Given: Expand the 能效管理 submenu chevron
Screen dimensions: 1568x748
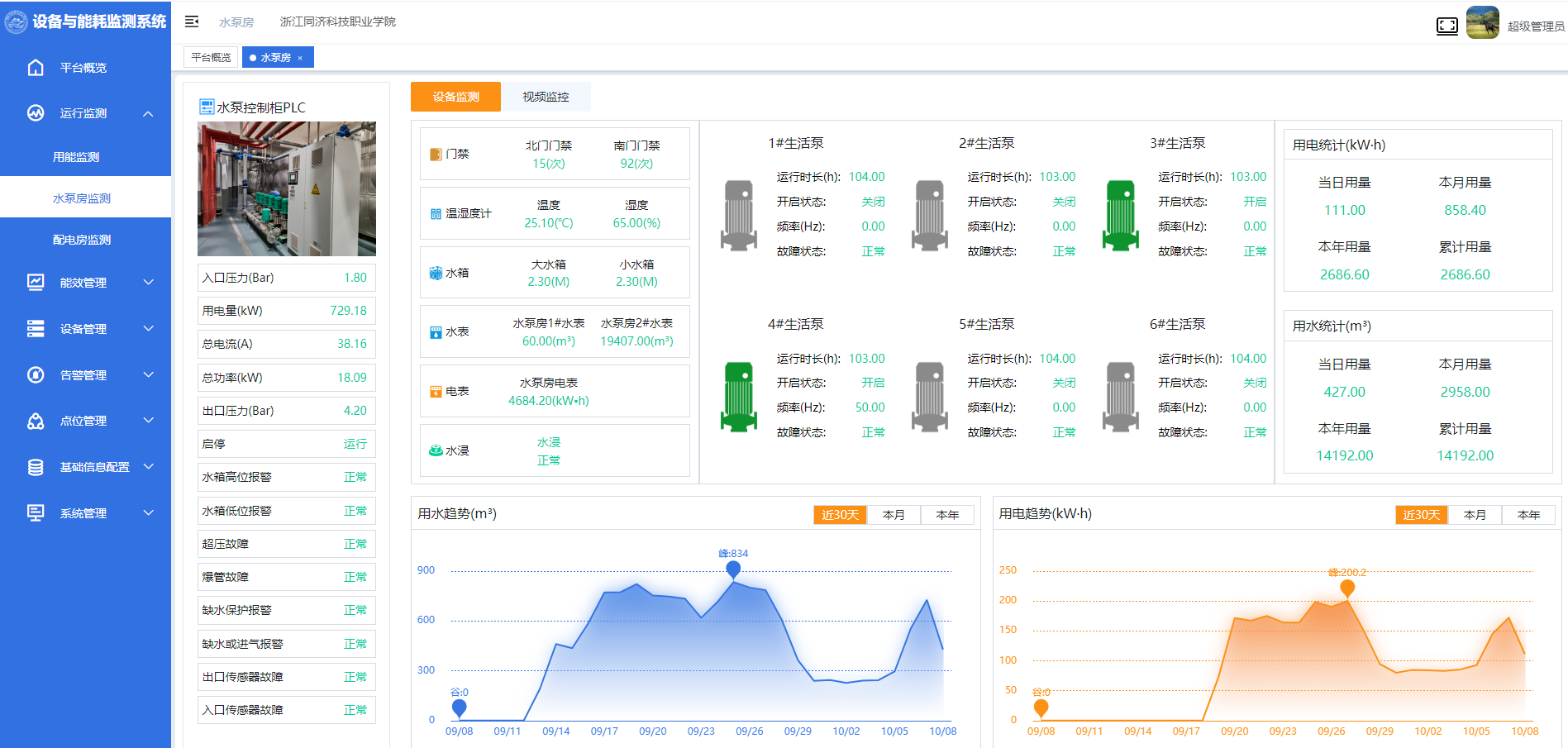Looking at the screenshot, I should [x=149, y=282].
